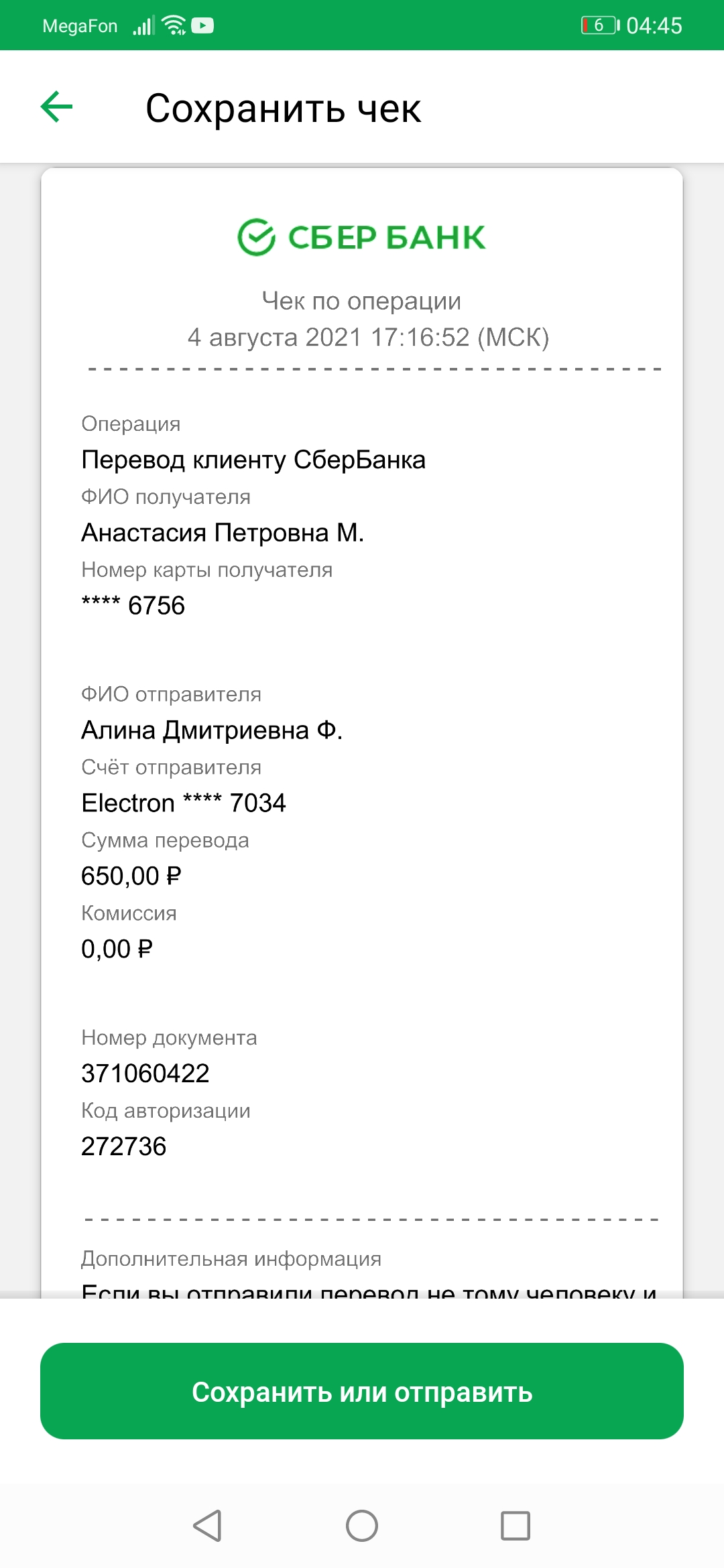The image size is (724, 1568).
Task: Tap the Сохранить чек title
Action: tap(283, 109)
